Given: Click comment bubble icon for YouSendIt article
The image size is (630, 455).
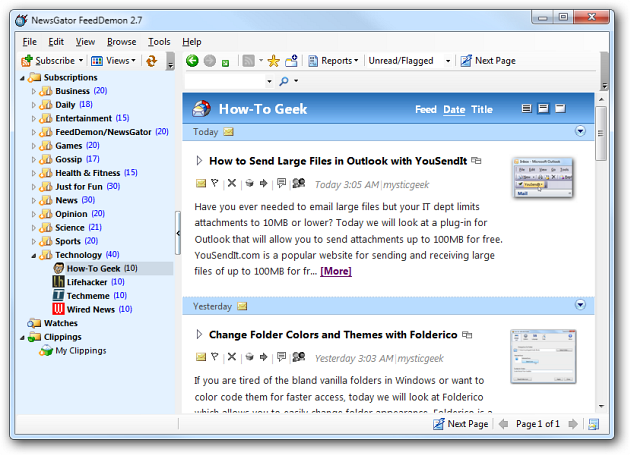Looking at the screenshot, I should (x=282, y=183).
